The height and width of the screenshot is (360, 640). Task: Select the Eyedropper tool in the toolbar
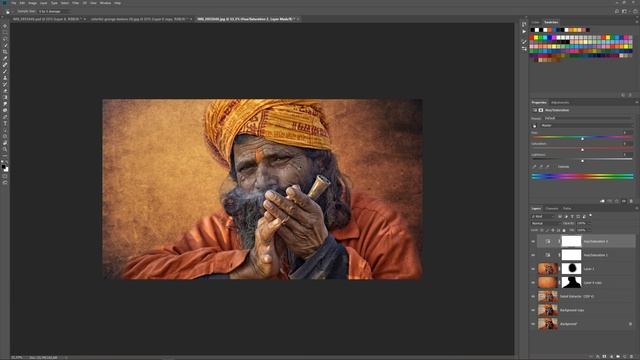5,58
